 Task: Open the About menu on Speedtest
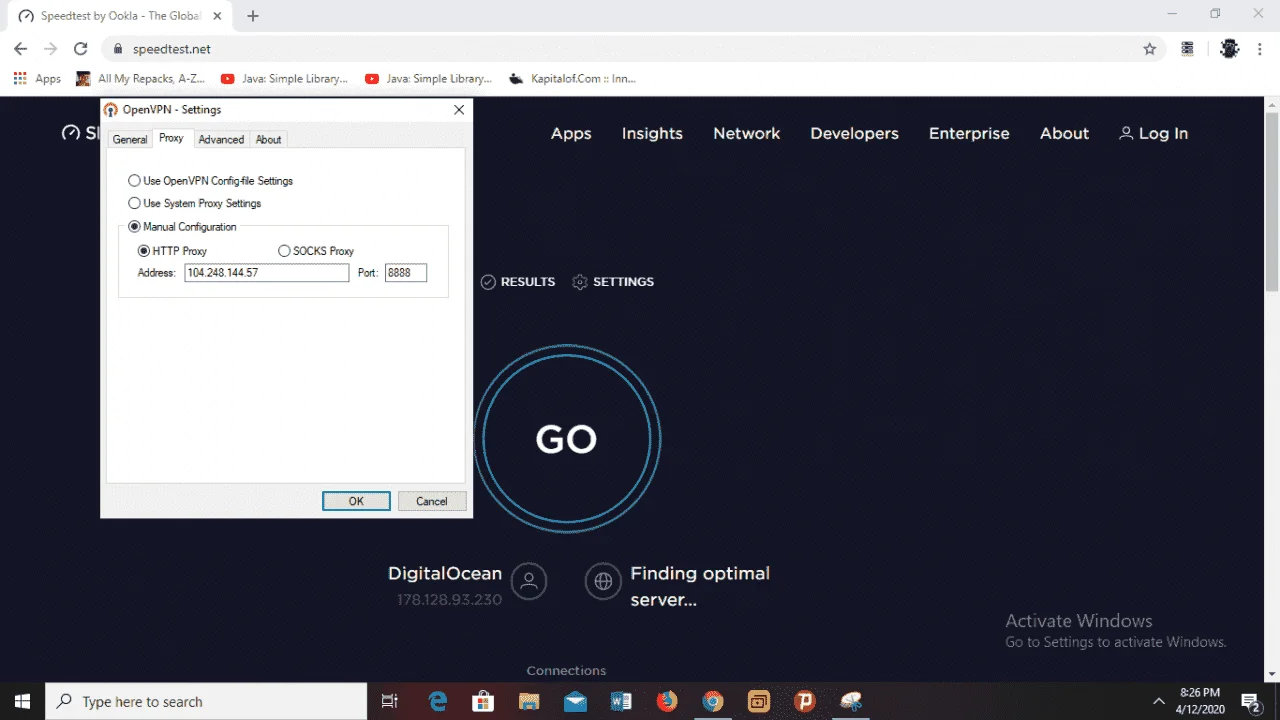tap(1064, 133)
